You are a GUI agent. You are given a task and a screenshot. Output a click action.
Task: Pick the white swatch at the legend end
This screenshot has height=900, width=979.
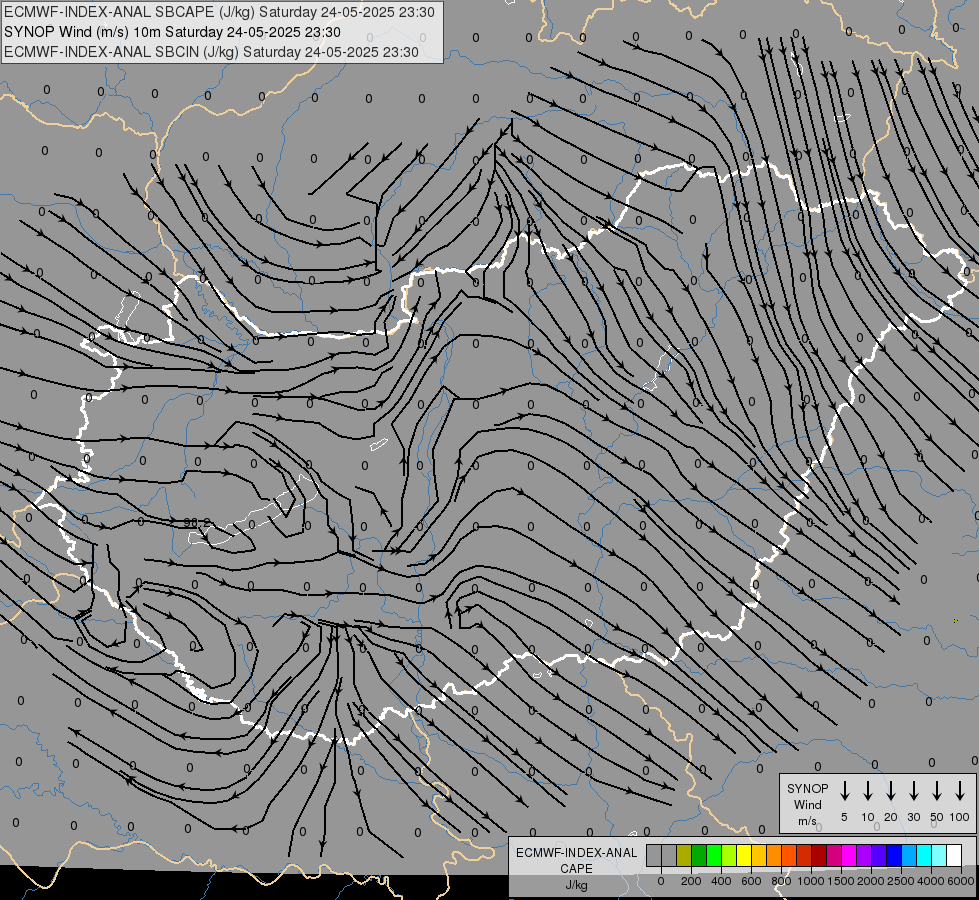click(x=954, y=855)
